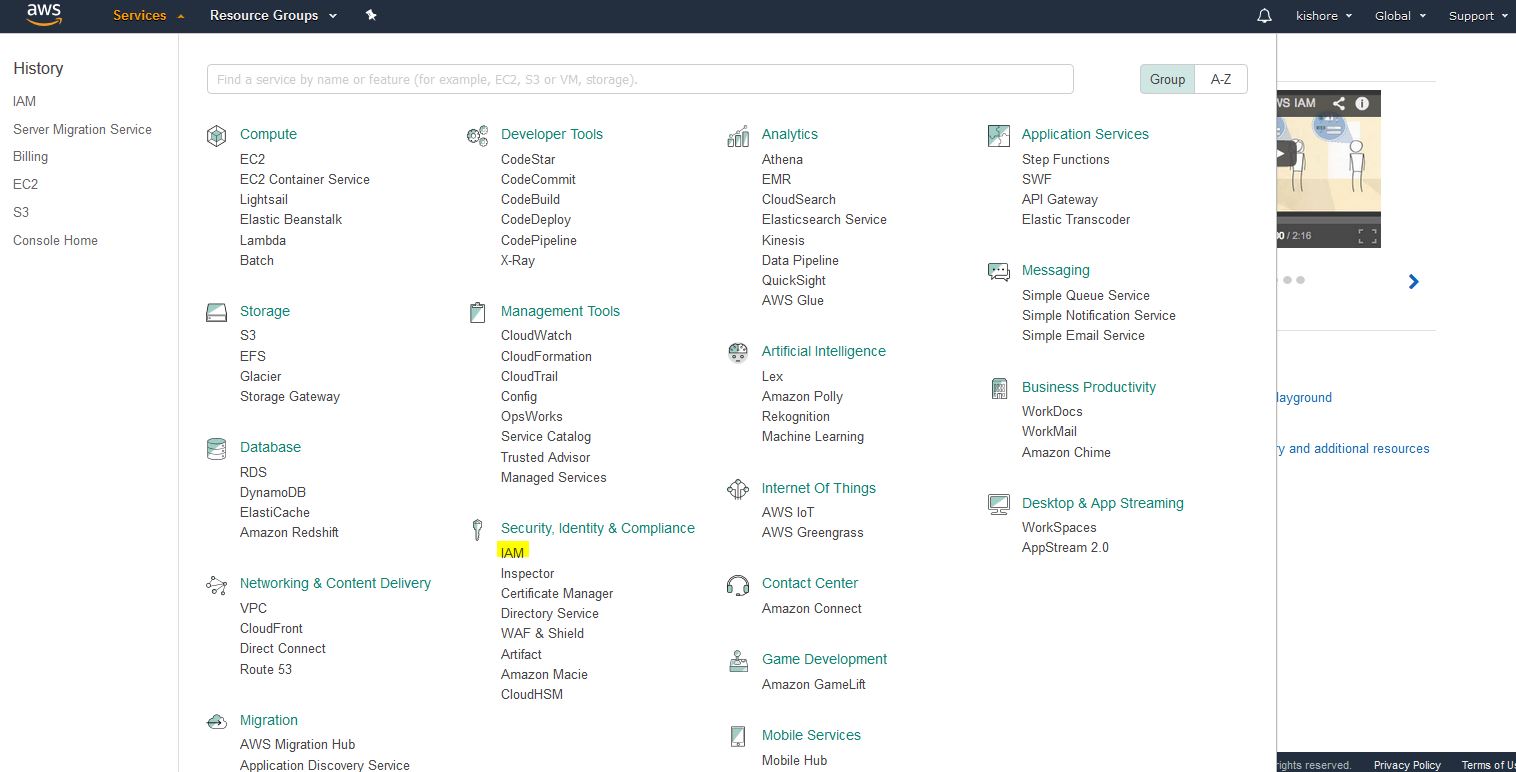
Task: Click the Contact Center headset icon
Action: pos(738,585)
